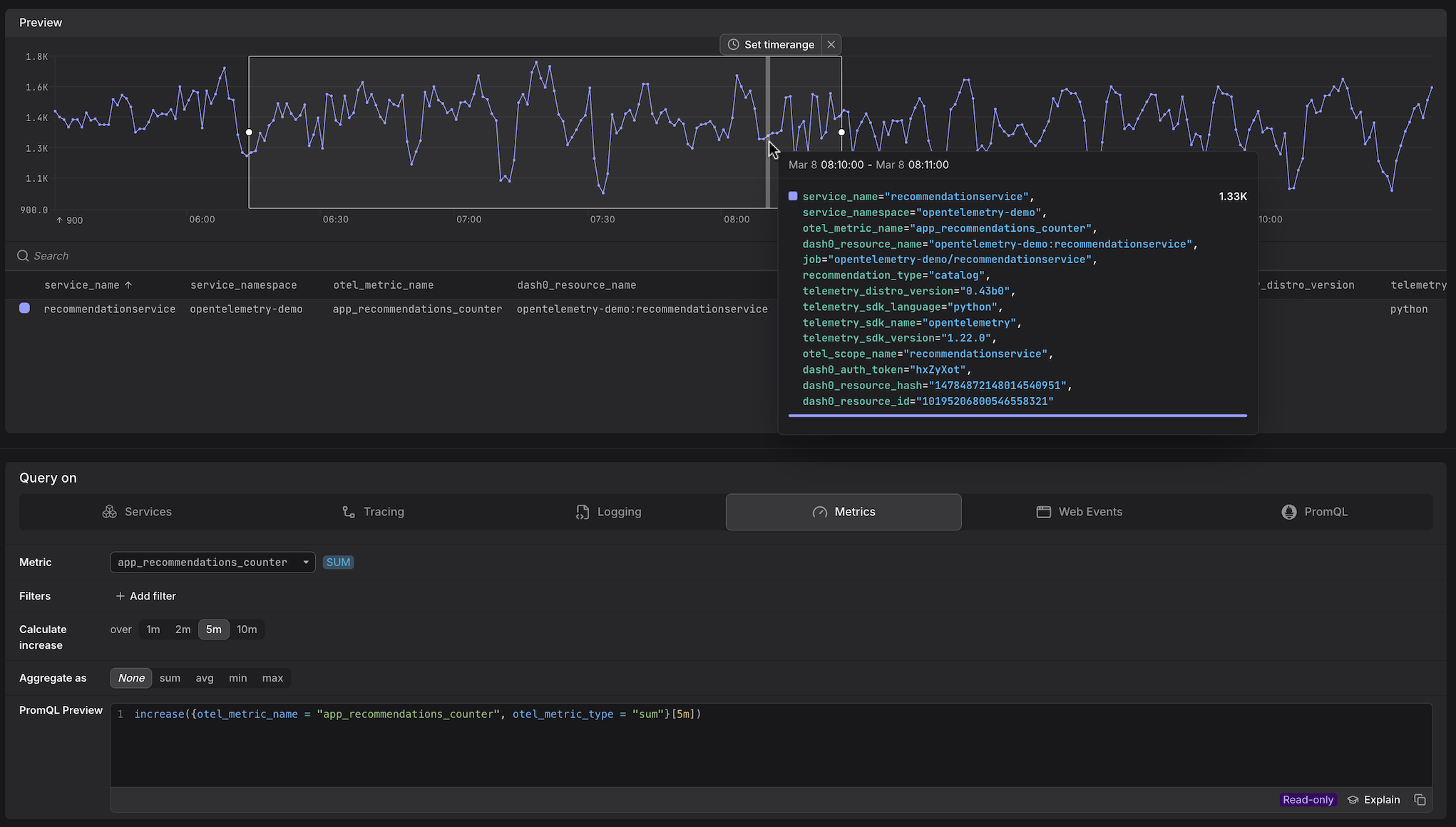Click Add filter button

[x=146, y=596]
